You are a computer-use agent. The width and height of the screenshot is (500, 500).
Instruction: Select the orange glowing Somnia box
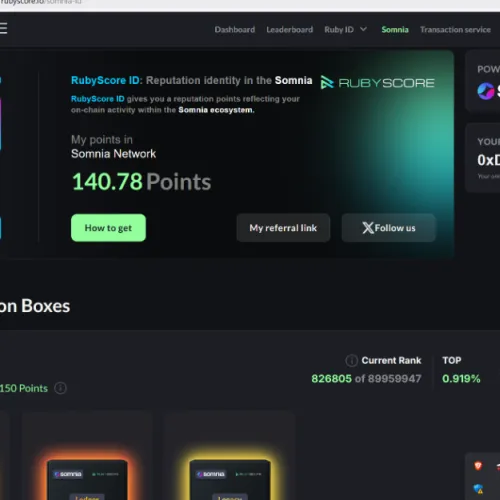point(87,480)
